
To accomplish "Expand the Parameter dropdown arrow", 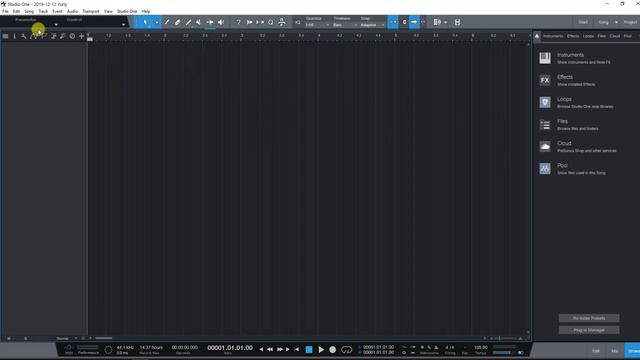I will pos(56,25).
